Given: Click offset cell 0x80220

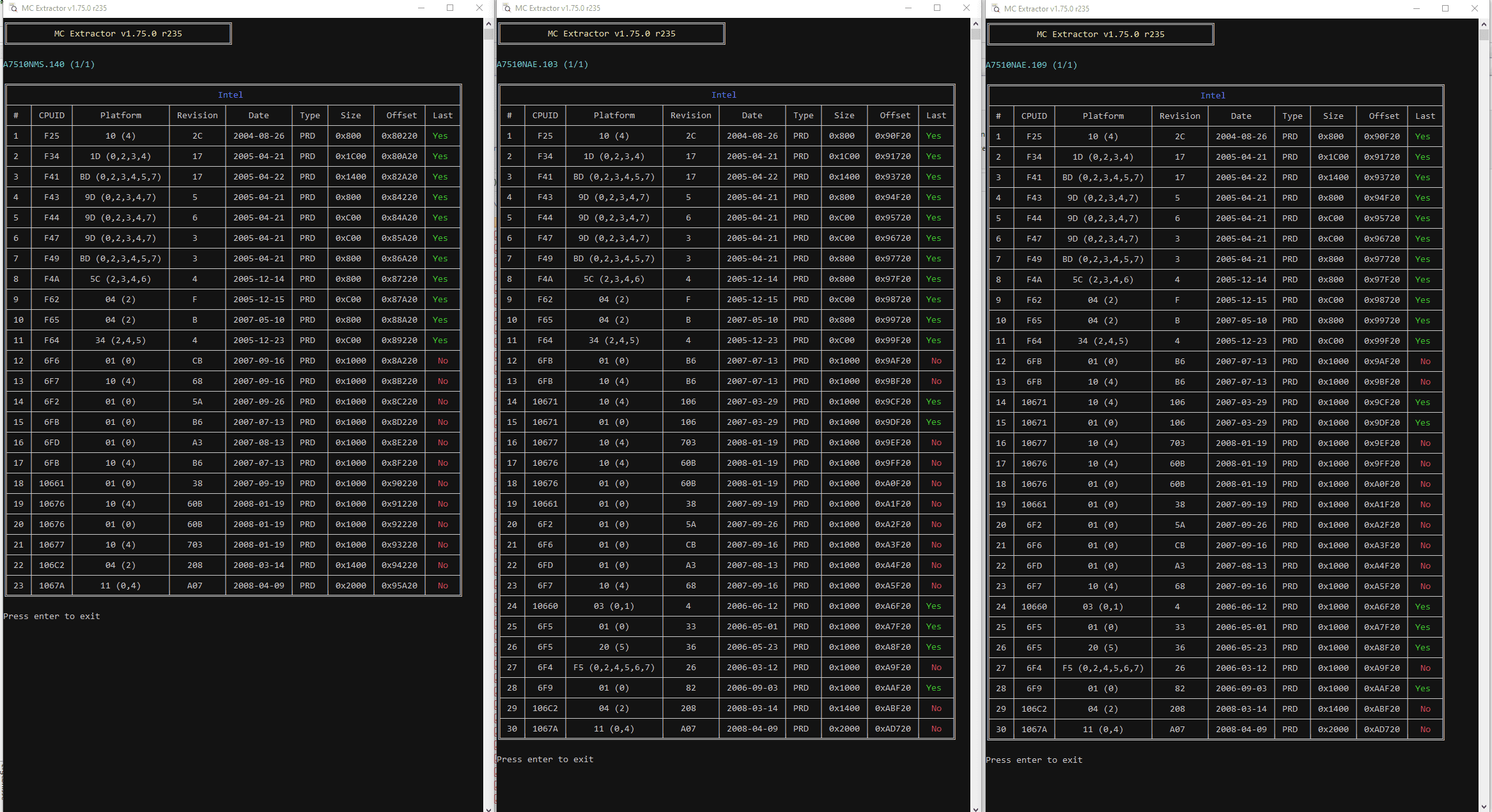Looking at the screenshot, I should 400,136.
